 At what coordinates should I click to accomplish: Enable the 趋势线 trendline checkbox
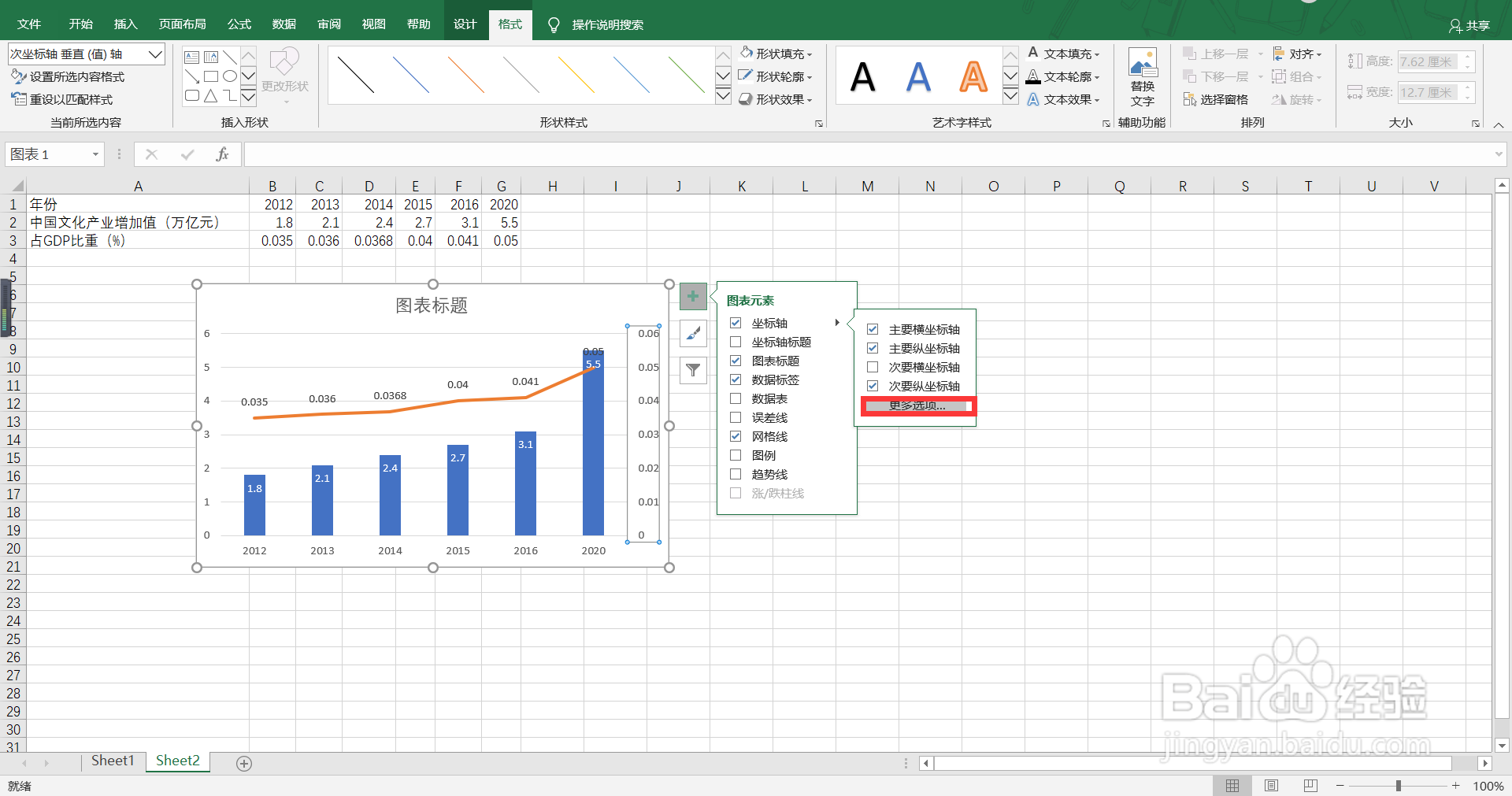736,474
